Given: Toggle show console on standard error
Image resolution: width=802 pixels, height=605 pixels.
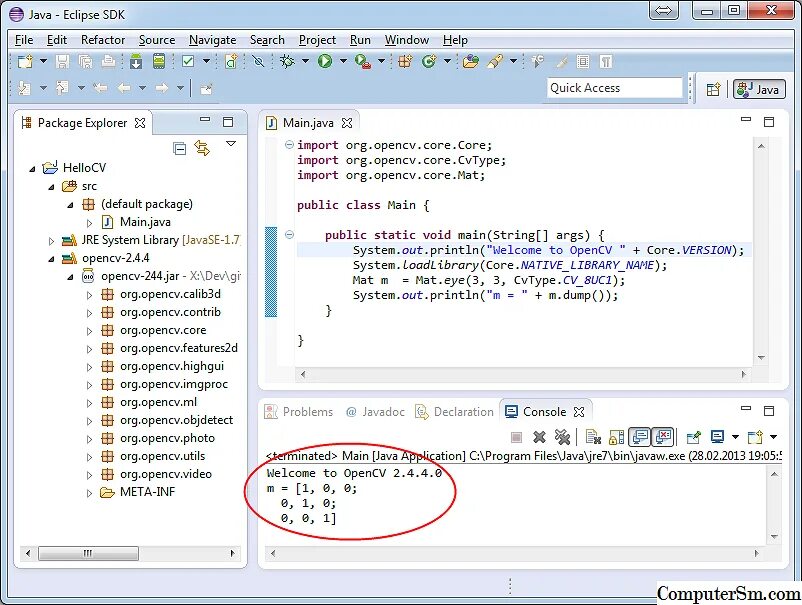Looking at the screenshot, I should coord(663,437).
